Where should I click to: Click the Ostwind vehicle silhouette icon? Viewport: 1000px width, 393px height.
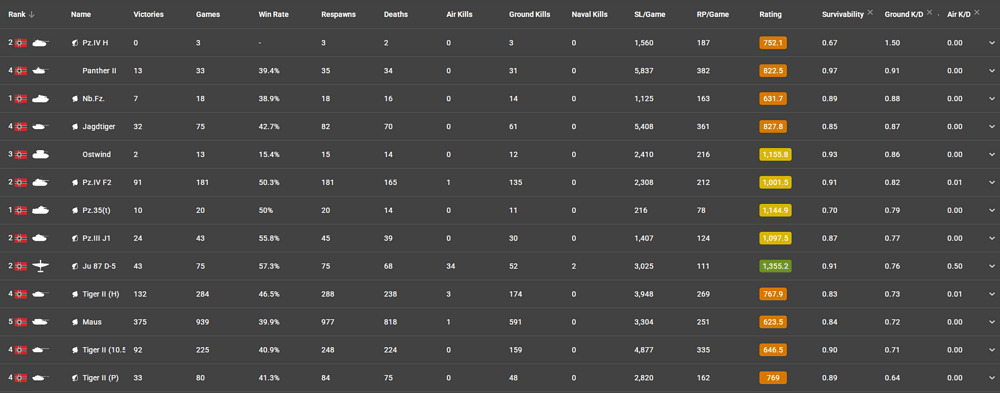[x=41, y=154]
